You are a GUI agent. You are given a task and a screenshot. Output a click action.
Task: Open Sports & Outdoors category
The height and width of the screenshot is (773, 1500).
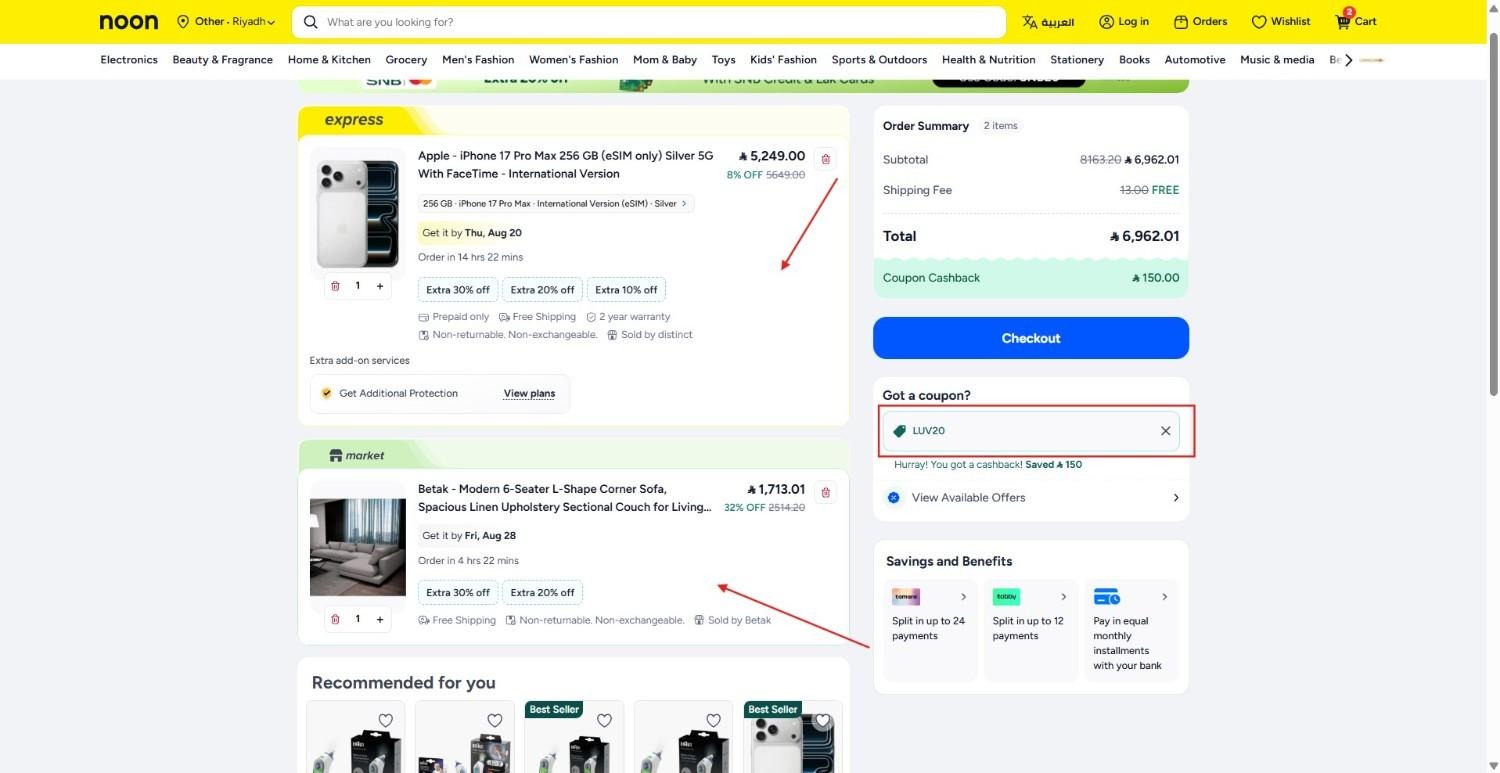point(879,60)
